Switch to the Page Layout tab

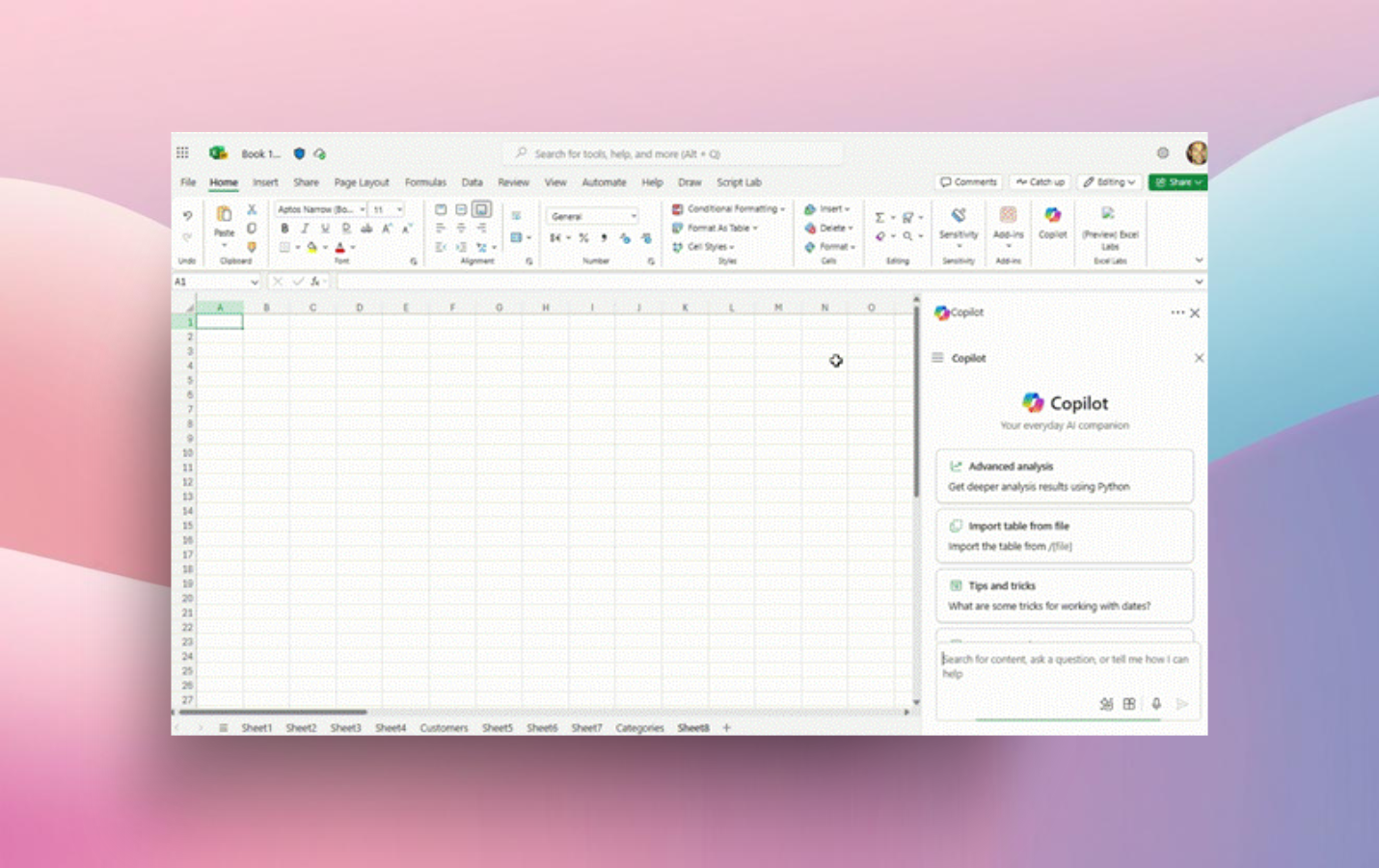tap(362, 182)
